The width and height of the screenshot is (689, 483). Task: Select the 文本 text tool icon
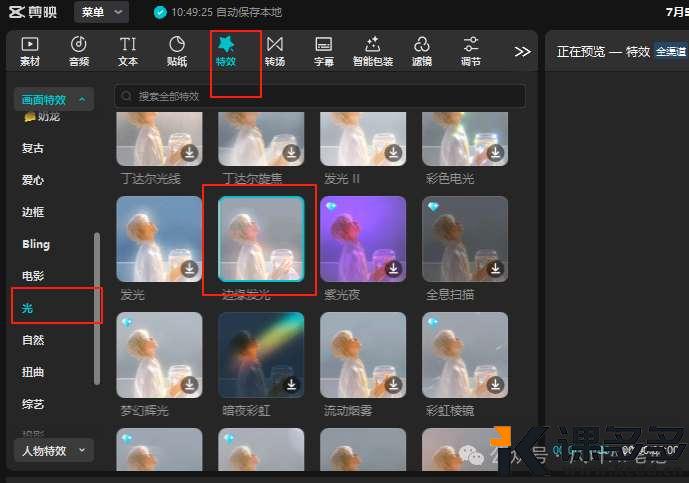[x=128, y=51]
